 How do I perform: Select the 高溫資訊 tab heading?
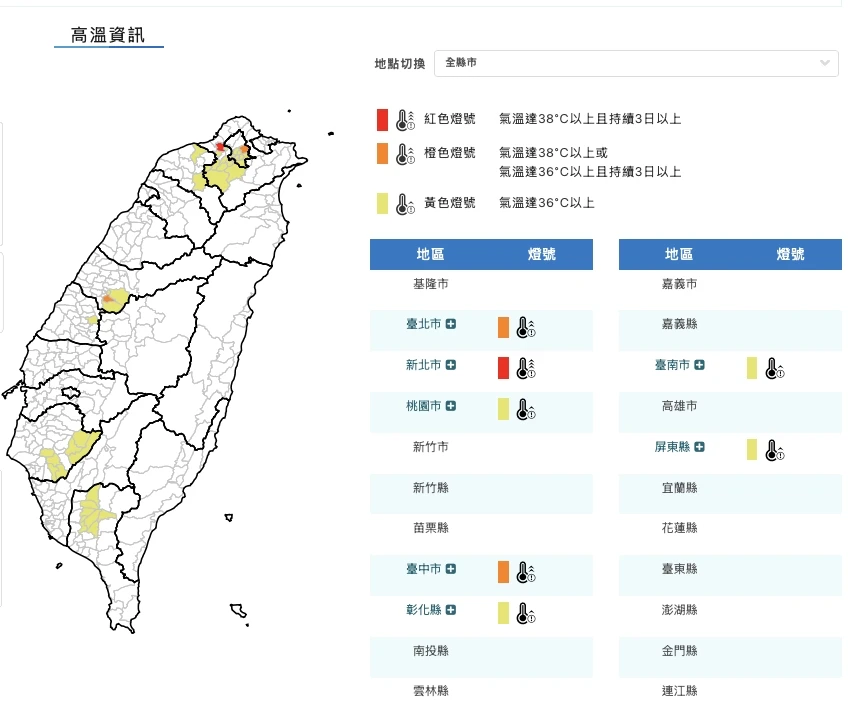click(x=108, y=37)
